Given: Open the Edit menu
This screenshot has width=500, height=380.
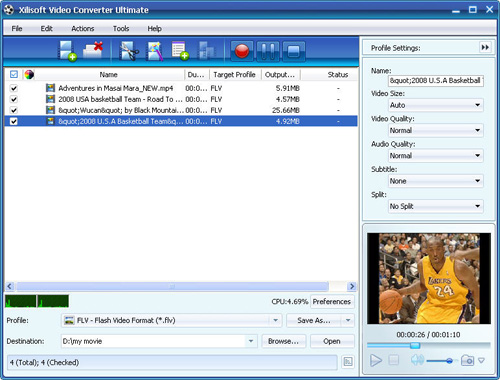Looking at the screenshot, I should coord(47,29).
